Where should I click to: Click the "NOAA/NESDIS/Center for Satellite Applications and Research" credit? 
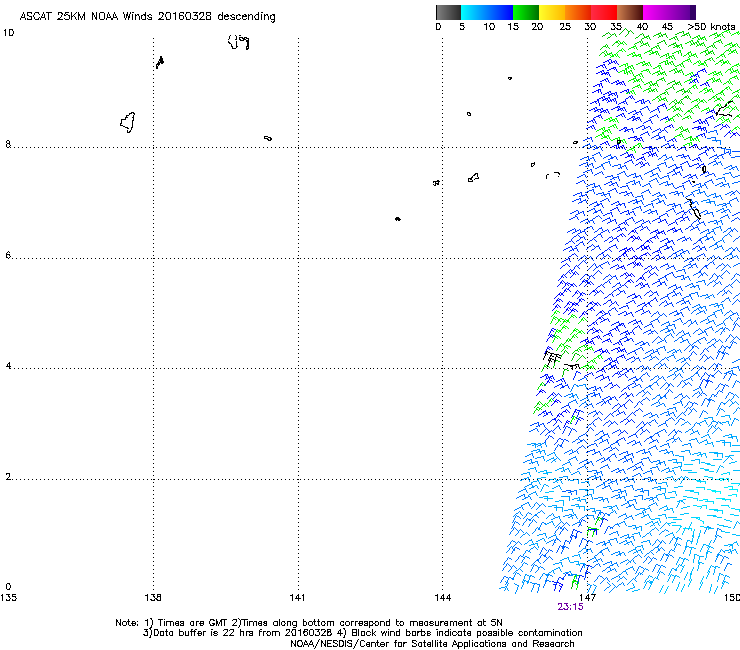tap(432, 644)
